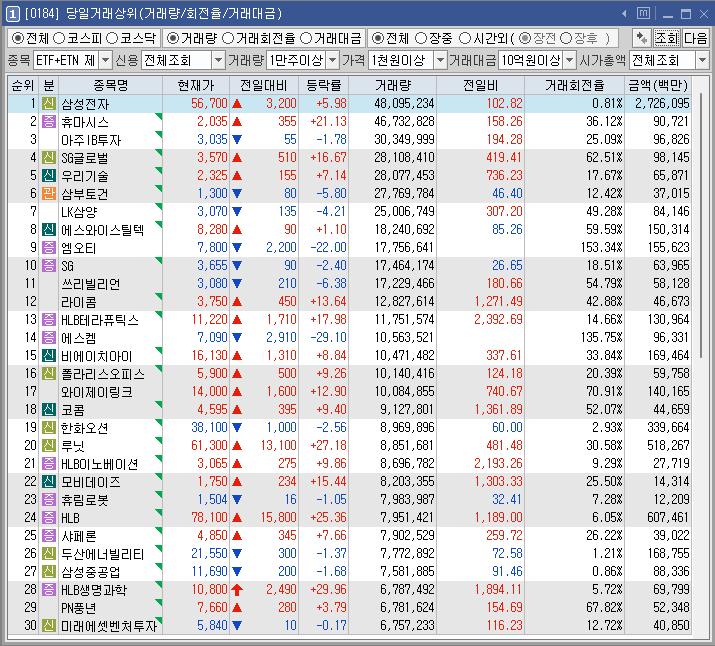
Task: Choose the 거래회전율 ranking radio button
Action: click(x=228, y=38)
